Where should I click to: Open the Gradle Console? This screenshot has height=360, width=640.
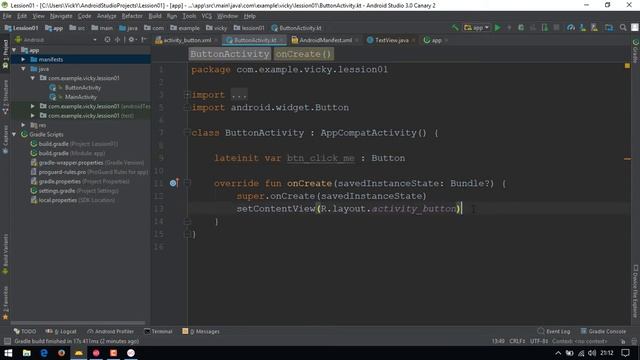603,331
